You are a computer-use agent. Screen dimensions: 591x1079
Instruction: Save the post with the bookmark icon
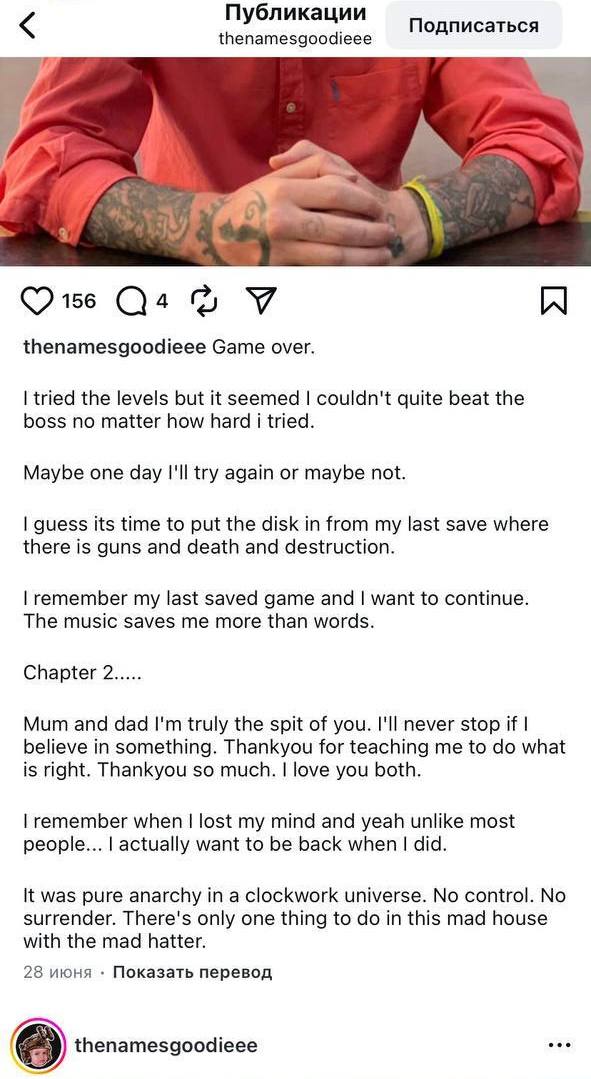554,301
